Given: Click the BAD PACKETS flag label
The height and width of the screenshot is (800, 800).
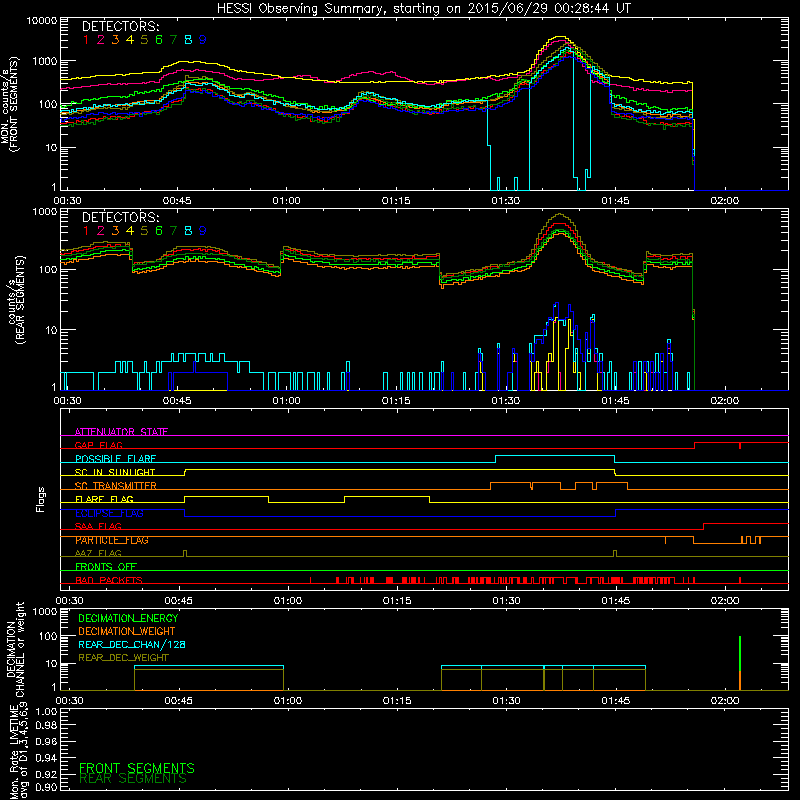Looking at the screenshot, I should coord(109,580).
